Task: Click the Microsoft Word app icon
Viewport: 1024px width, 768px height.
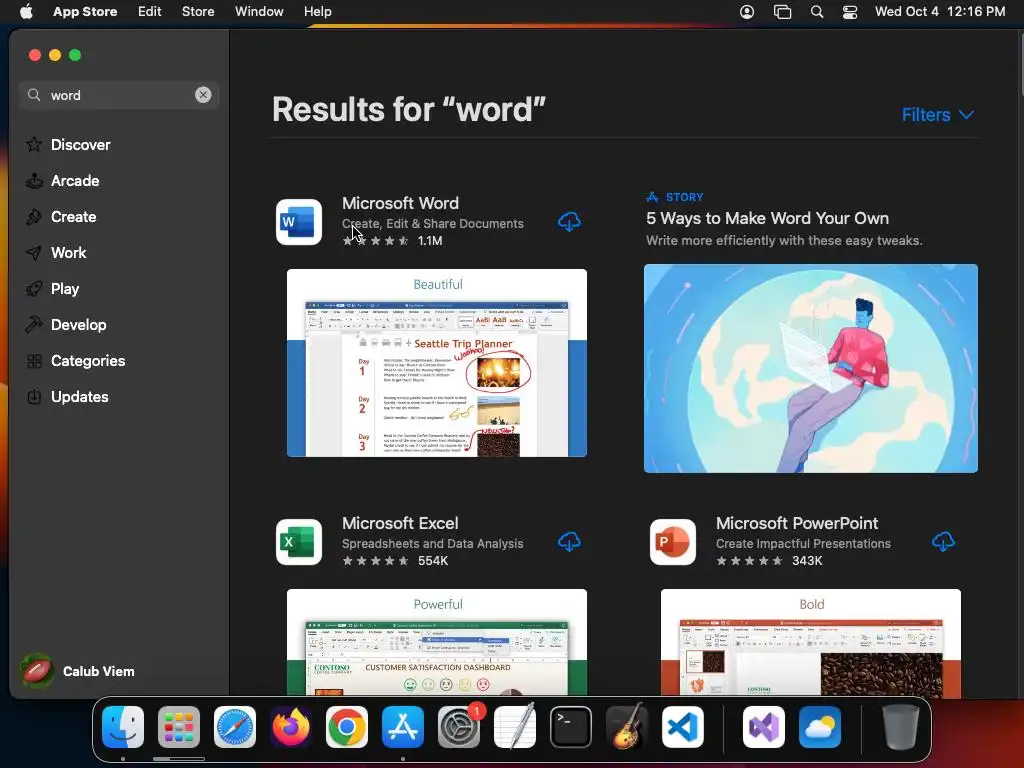Action: (x=298, y=222)
